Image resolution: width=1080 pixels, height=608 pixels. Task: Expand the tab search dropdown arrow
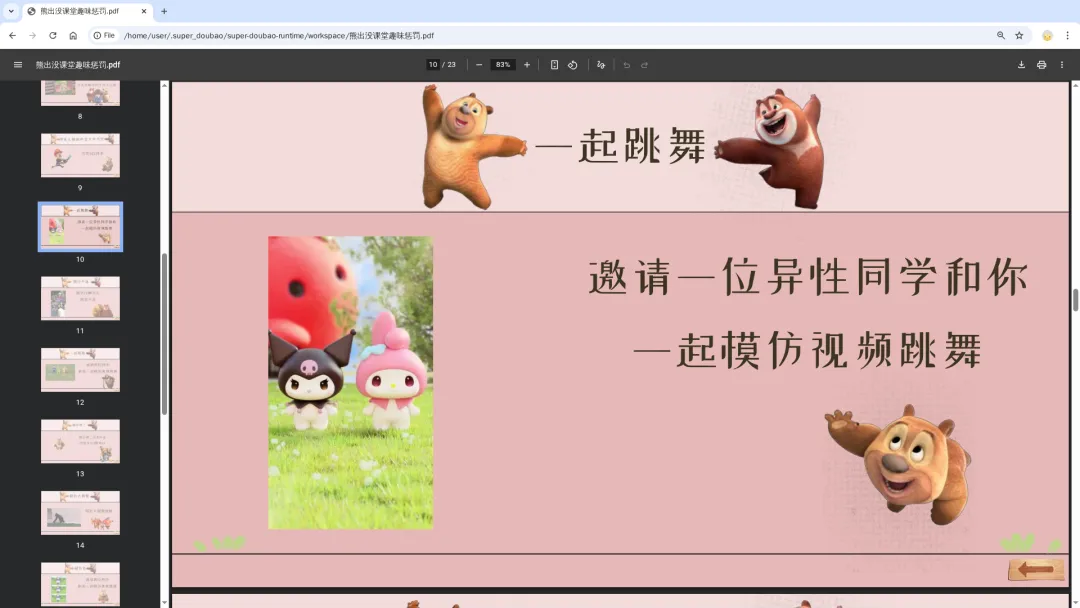[11, 11]
